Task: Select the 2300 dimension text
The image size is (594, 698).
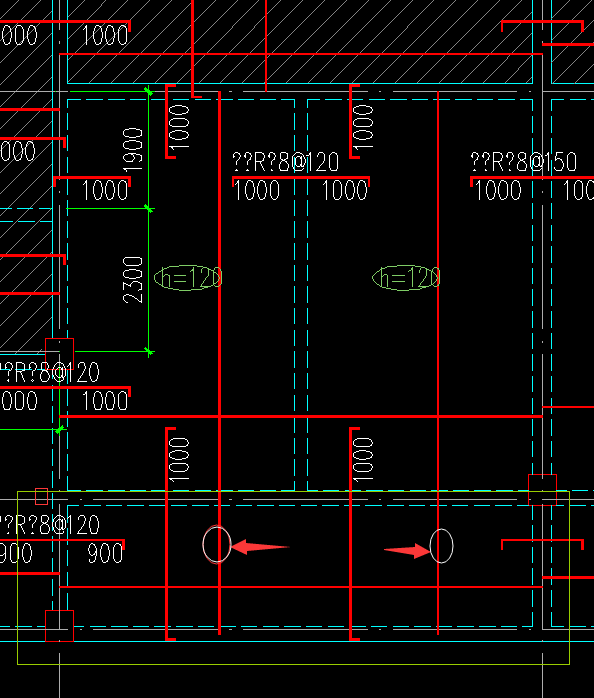Action: click(133, 280)
